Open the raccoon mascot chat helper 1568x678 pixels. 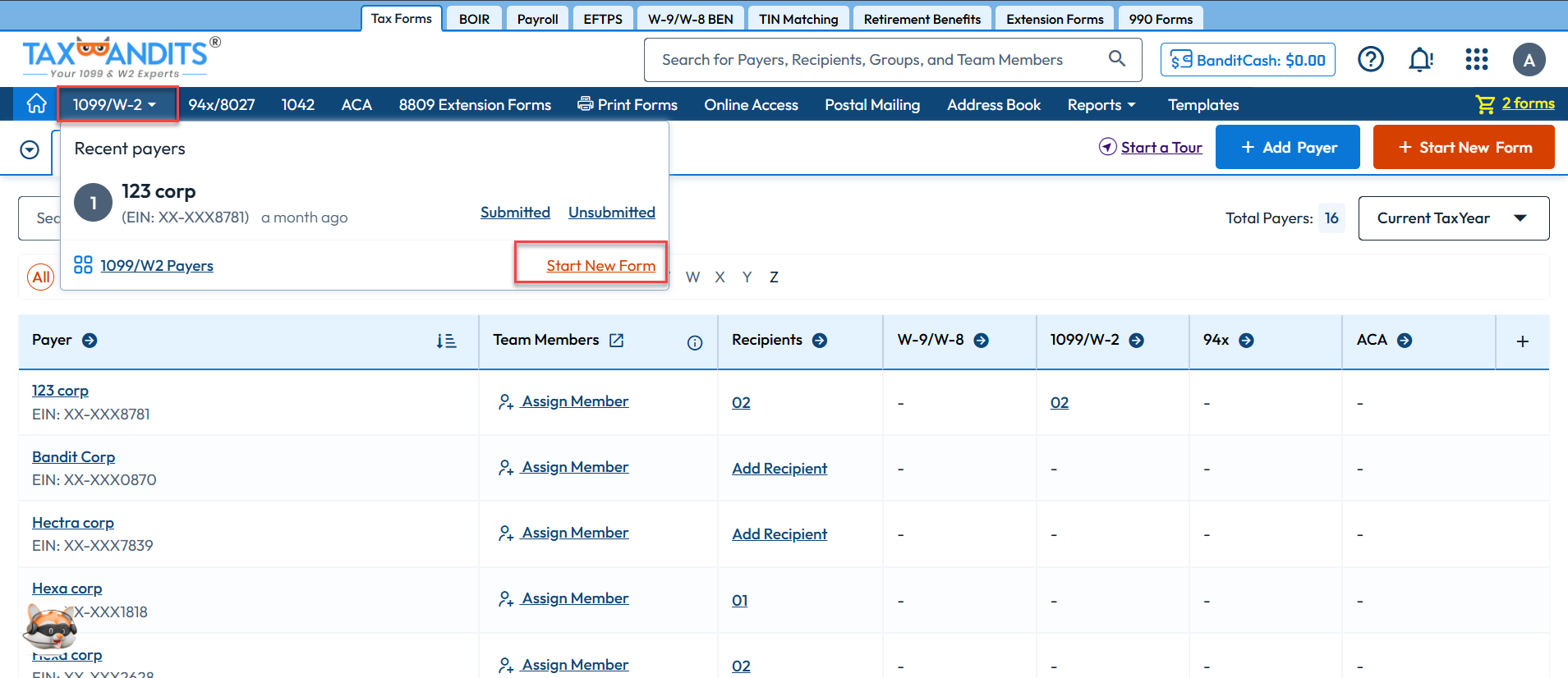pos(50,627)
